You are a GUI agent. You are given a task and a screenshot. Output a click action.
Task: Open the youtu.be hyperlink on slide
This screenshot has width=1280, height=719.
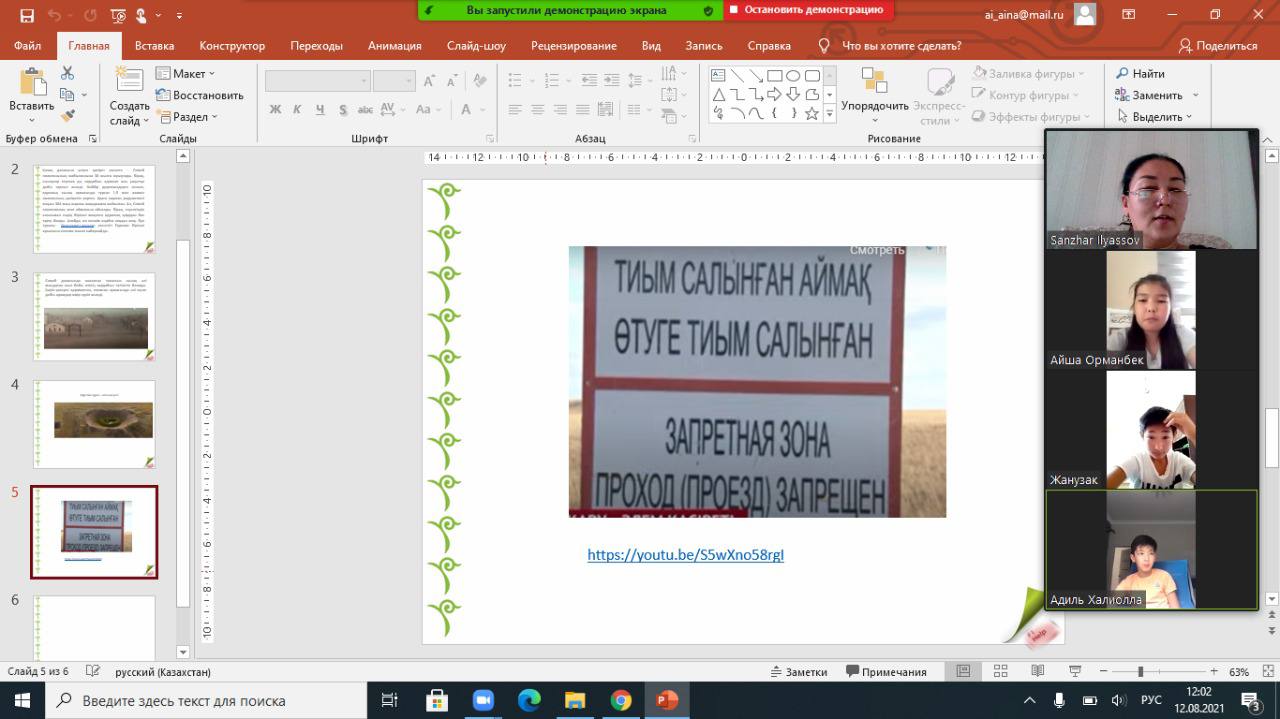[685, 555]
